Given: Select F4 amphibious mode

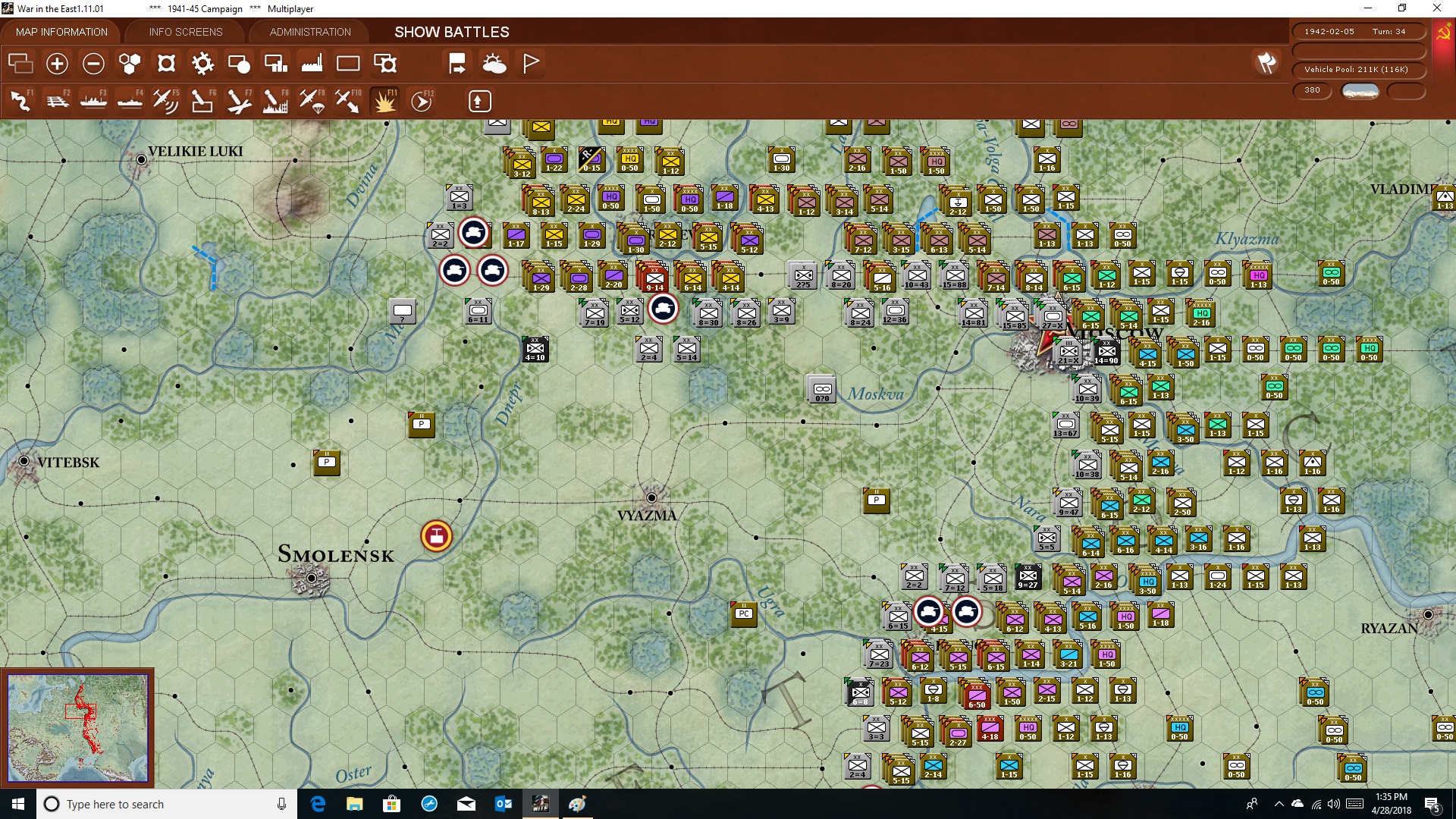Looking at the screenshot, I should point(130,101).
